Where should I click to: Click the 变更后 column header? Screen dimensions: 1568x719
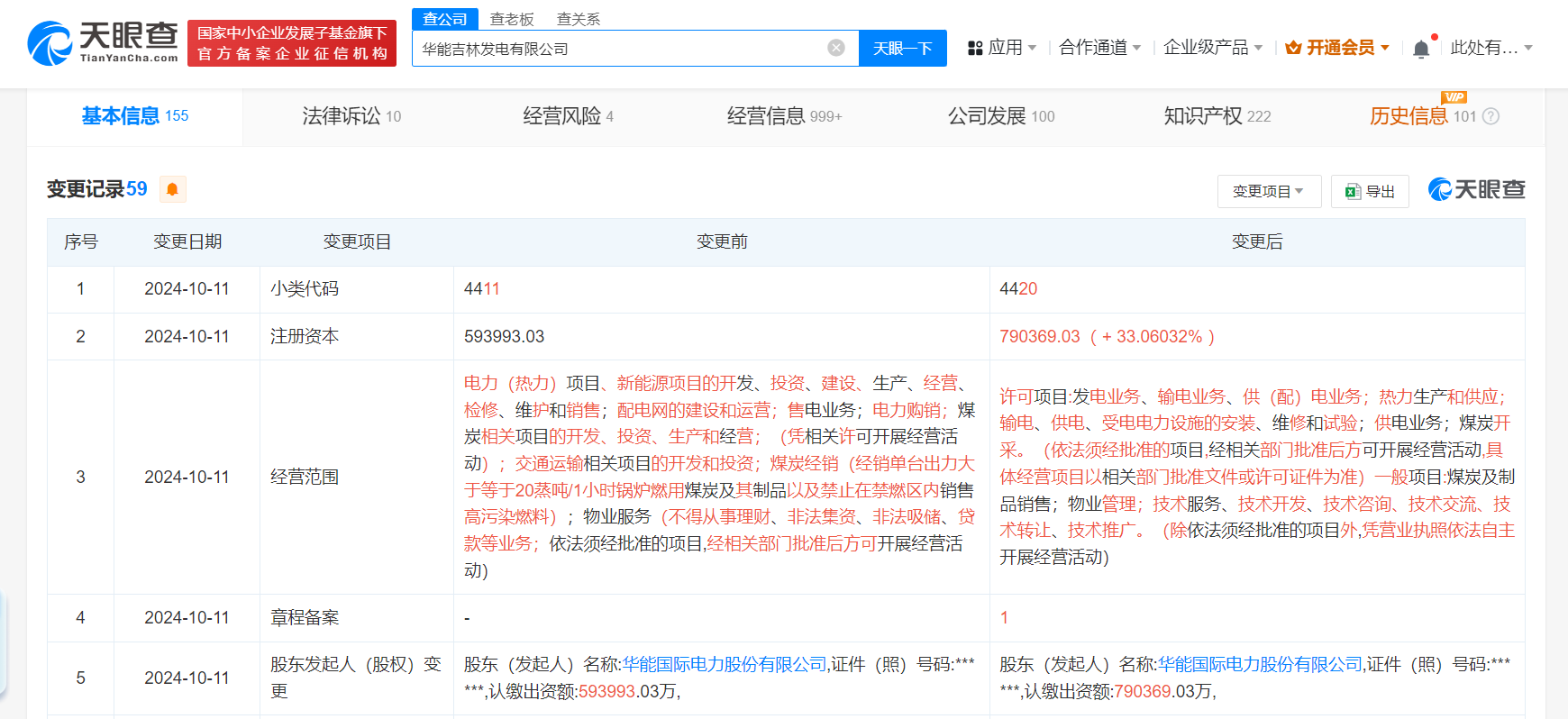(x=1257, y=241)
